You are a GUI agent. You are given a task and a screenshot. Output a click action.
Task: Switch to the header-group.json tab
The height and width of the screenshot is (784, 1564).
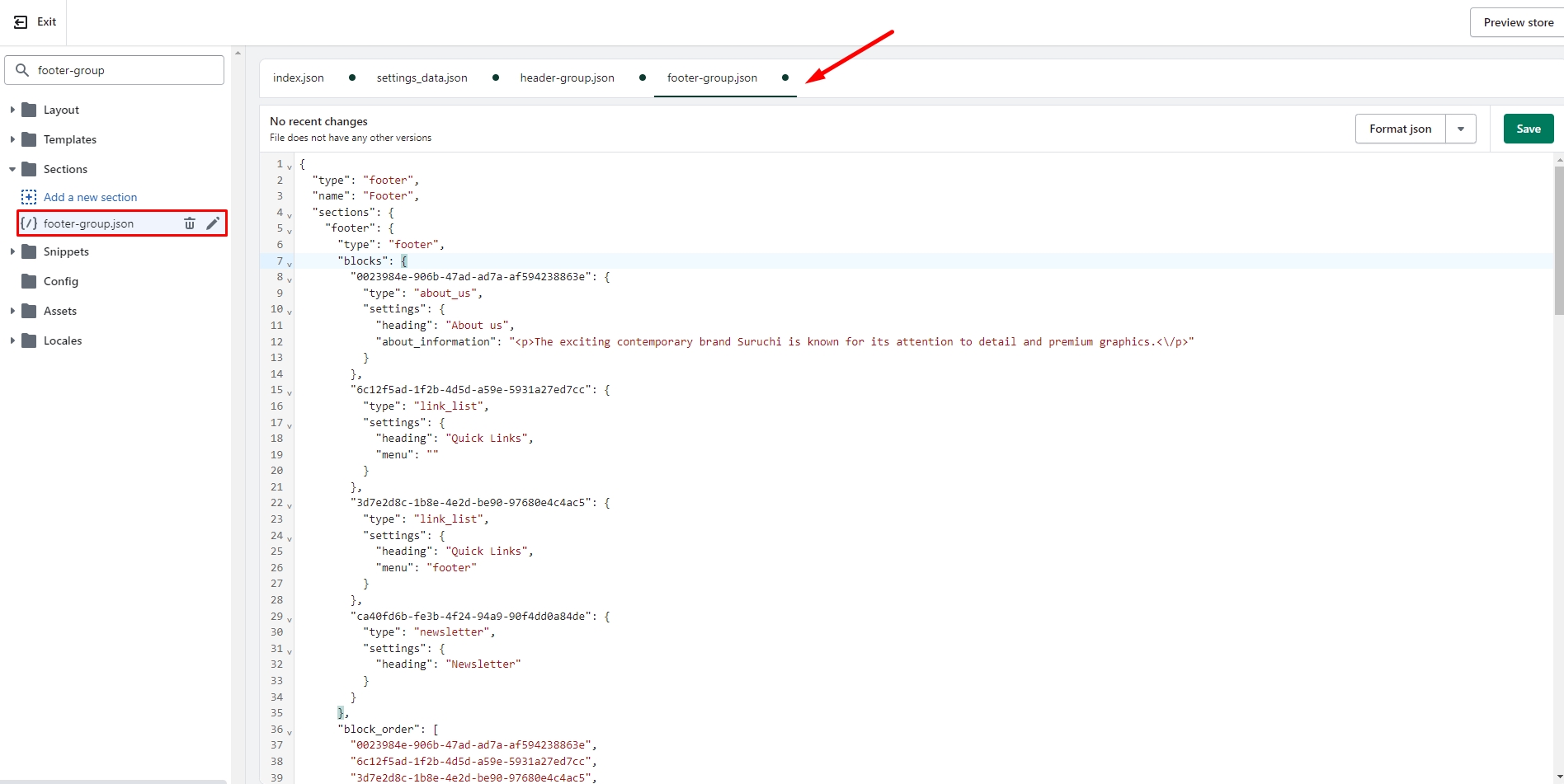[567, 77]
